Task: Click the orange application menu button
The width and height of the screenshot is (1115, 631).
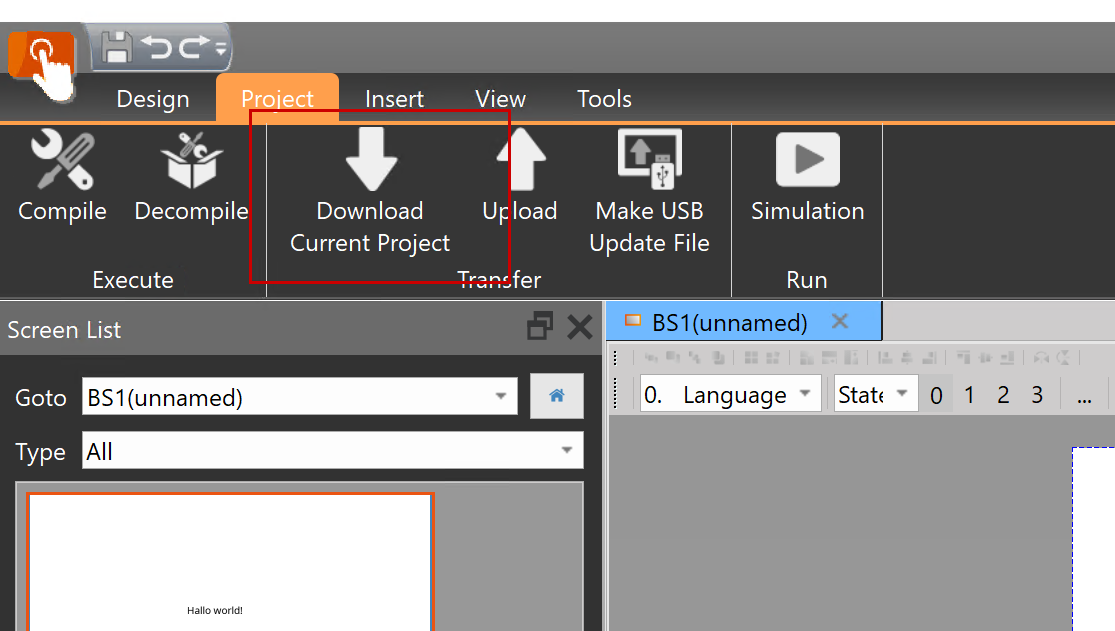Action: pos(41,52)
